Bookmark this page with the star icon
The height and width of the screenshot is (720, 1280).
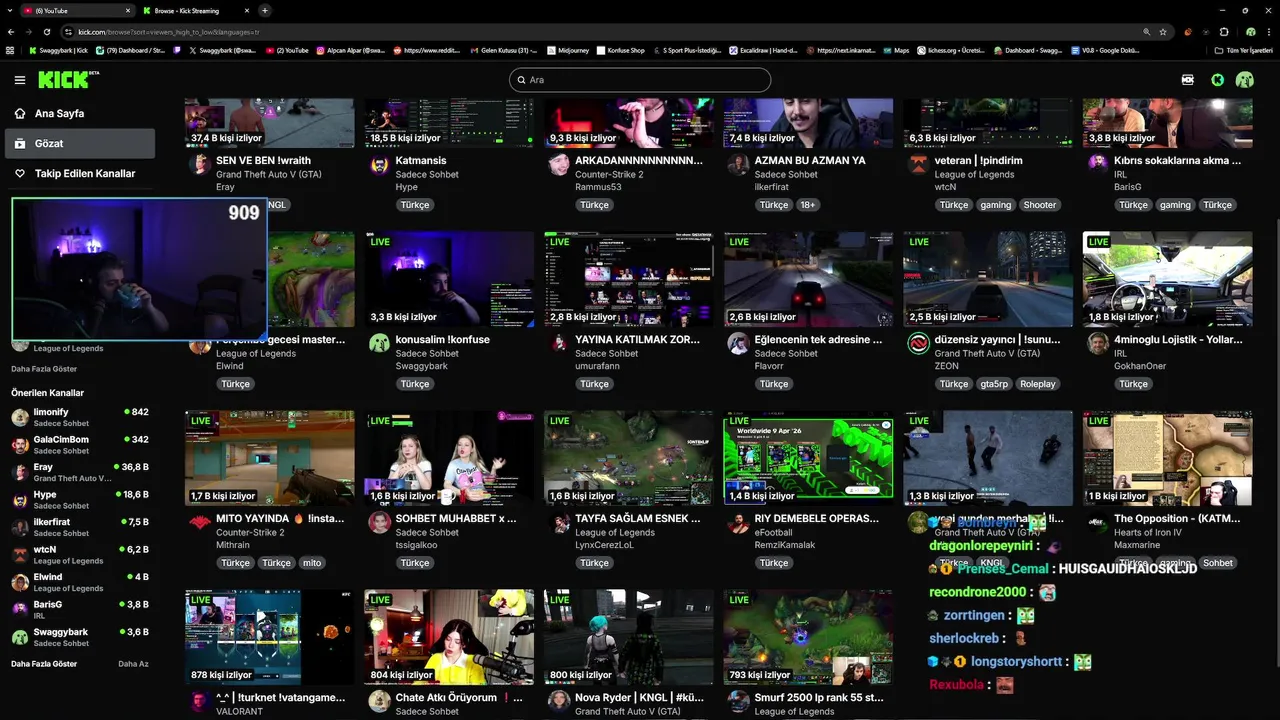[1163, 32]
